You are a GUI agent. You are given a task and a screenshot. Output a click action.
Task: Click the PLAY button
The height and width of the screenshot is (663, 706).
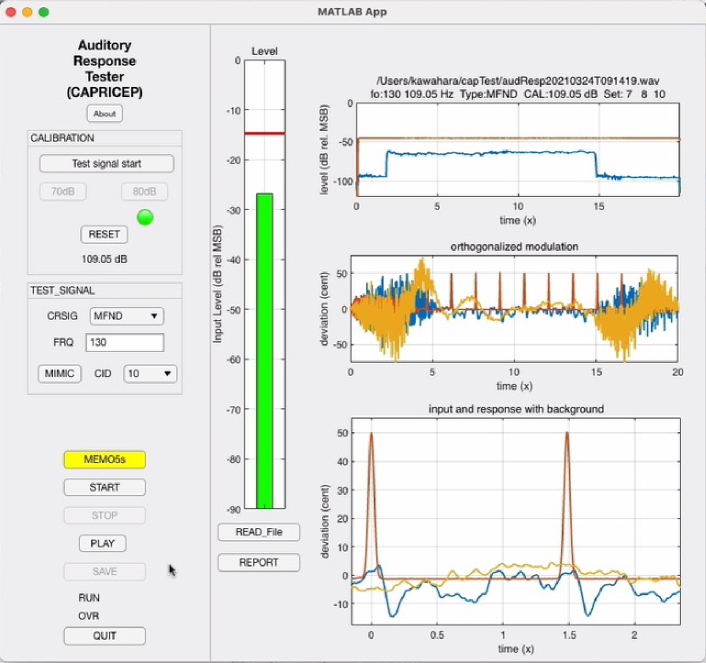[x=103, y=543]
